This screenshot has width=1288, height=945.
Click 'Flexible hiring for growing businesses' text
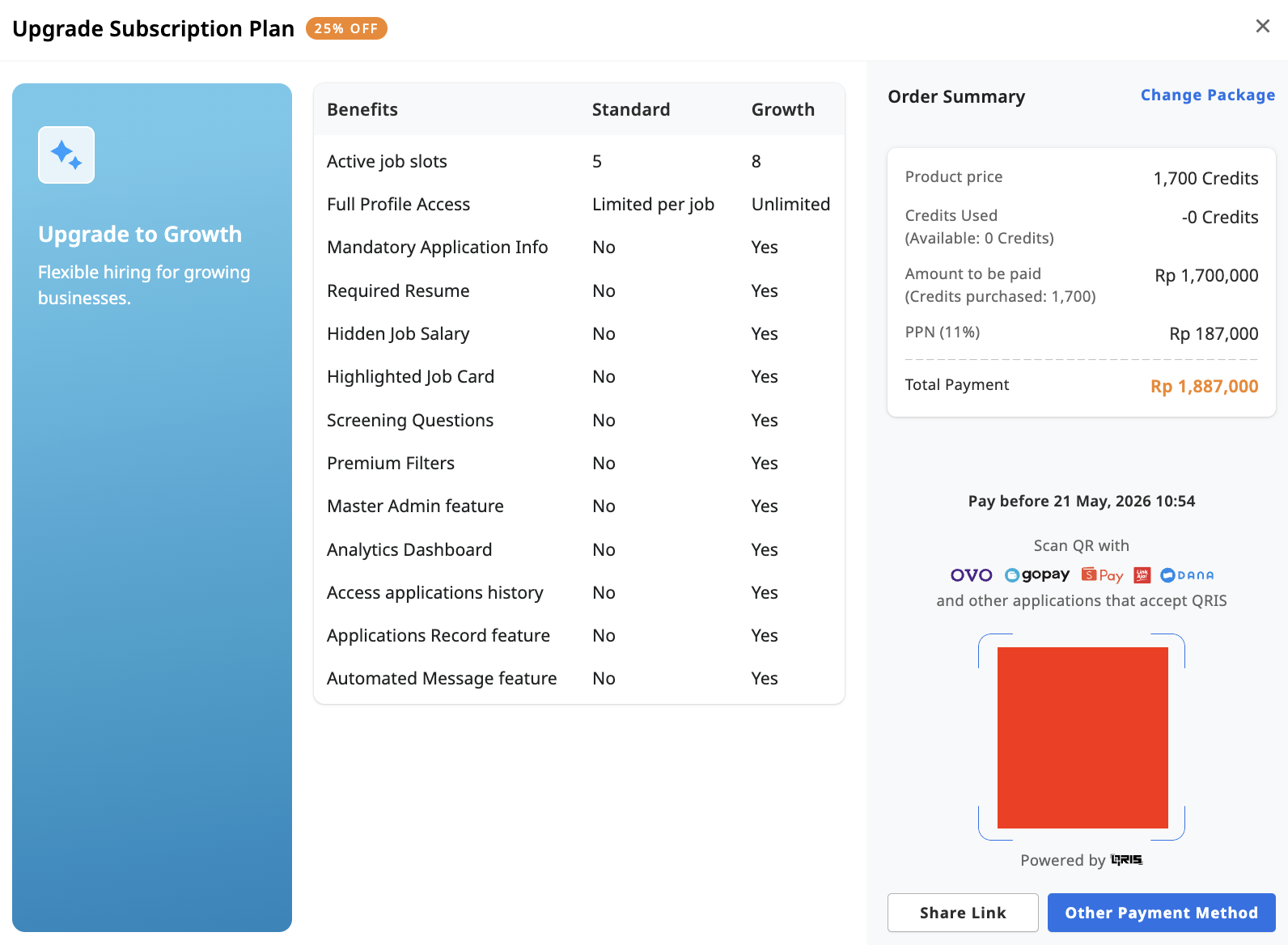tap(144, 285)
